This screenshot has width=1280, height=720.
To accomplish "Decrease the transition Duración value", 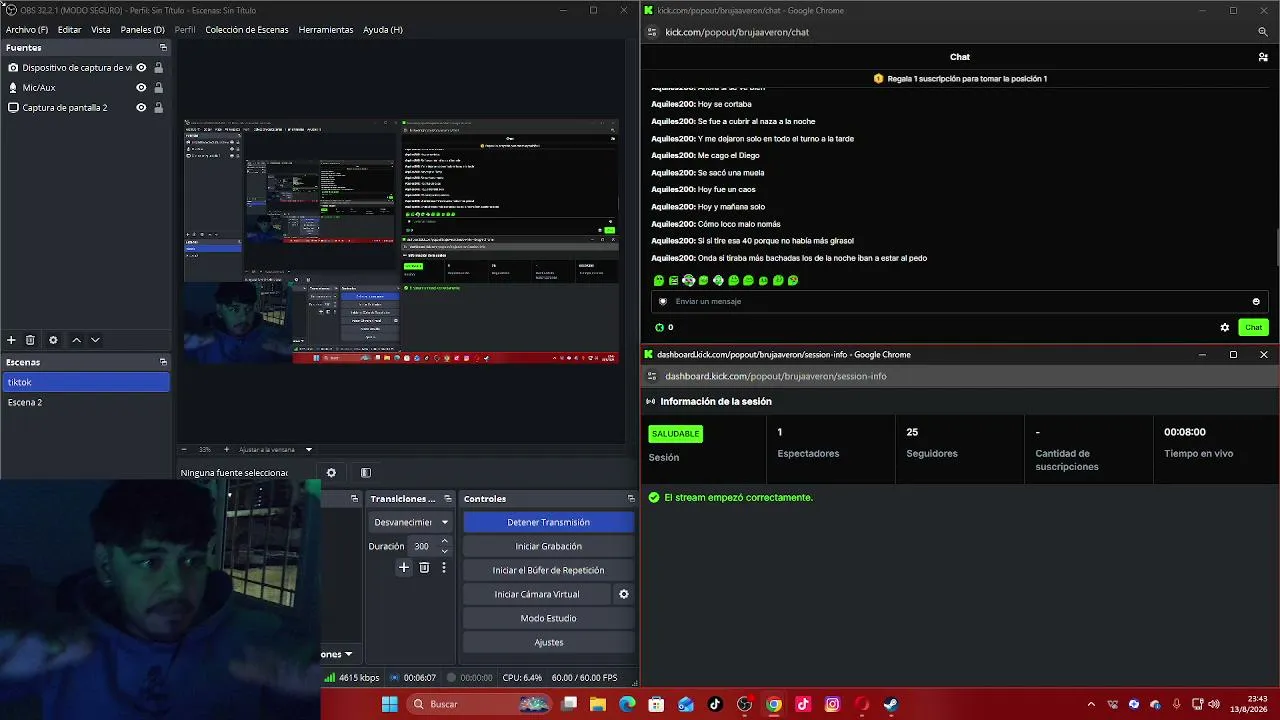I will coord(445,551).
